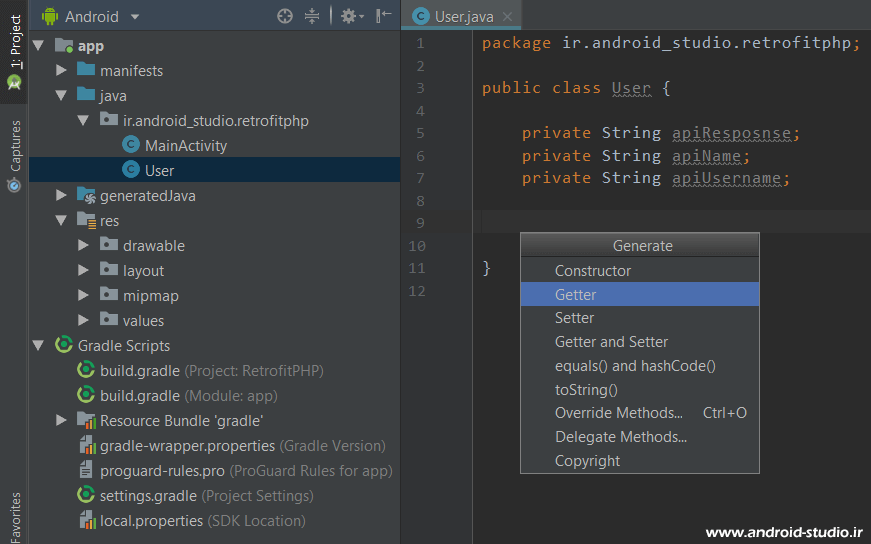
Task: Click the MainActivity class icon
Action: 131,145
